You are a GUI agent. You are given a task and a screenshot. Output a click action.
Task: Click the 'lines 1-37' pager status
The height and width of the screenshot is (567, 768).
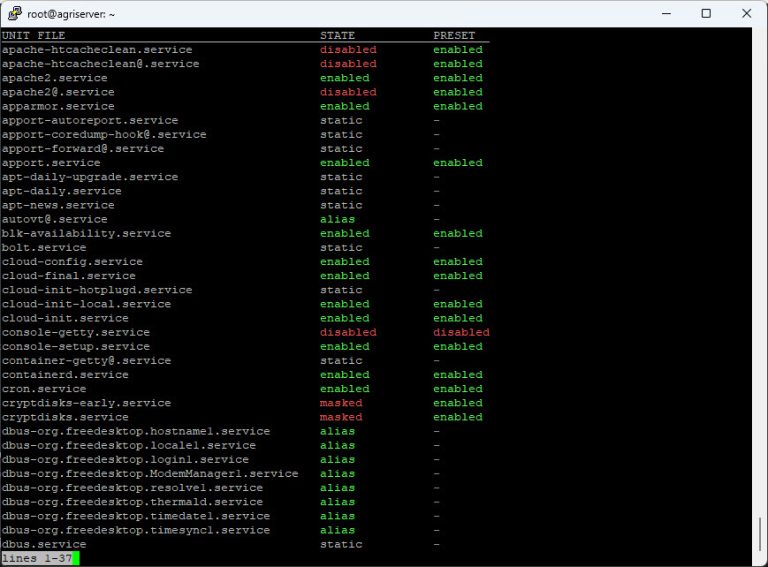[x=37, y=558]
